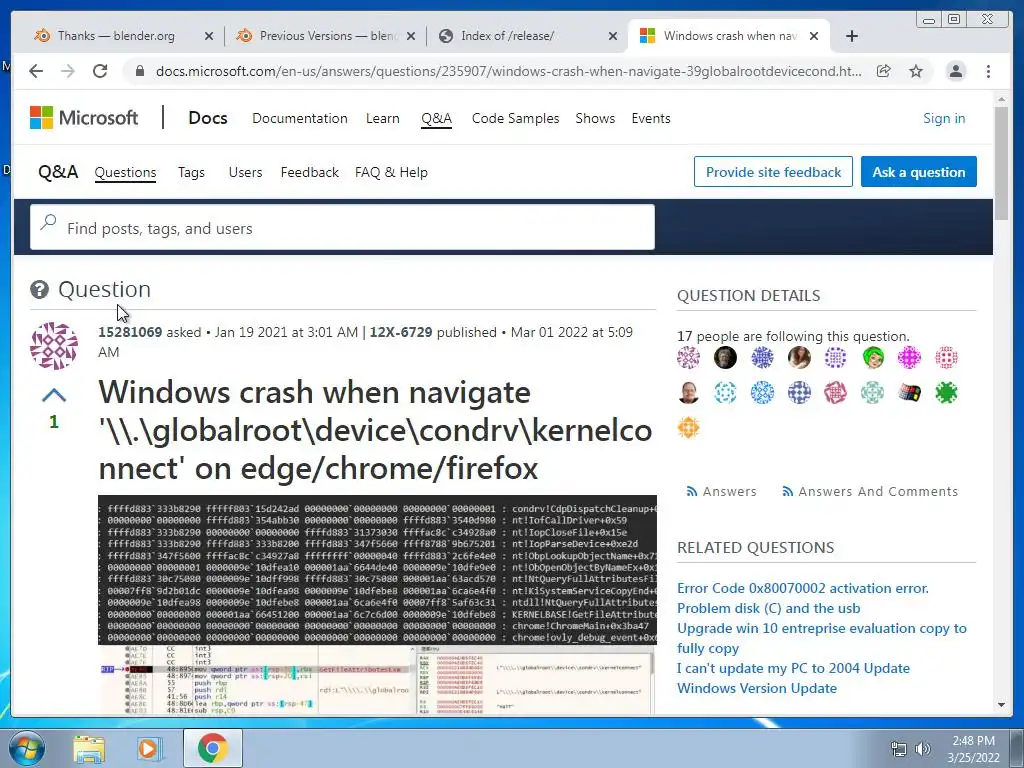Open 'Problem disk (C) and the usb' question
This screenshot has height=768, width=1024.
tap(769, 608)
